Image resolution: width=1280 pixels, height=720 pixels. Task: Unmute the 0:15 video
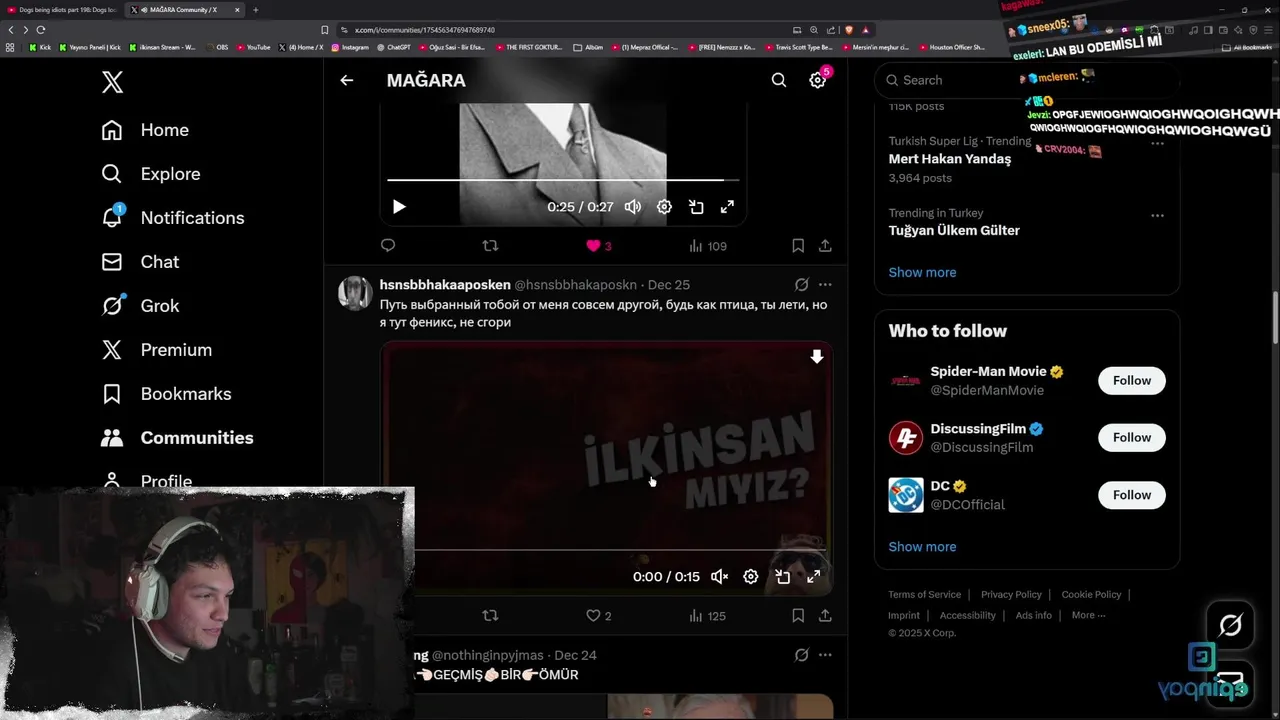[719, 576]
